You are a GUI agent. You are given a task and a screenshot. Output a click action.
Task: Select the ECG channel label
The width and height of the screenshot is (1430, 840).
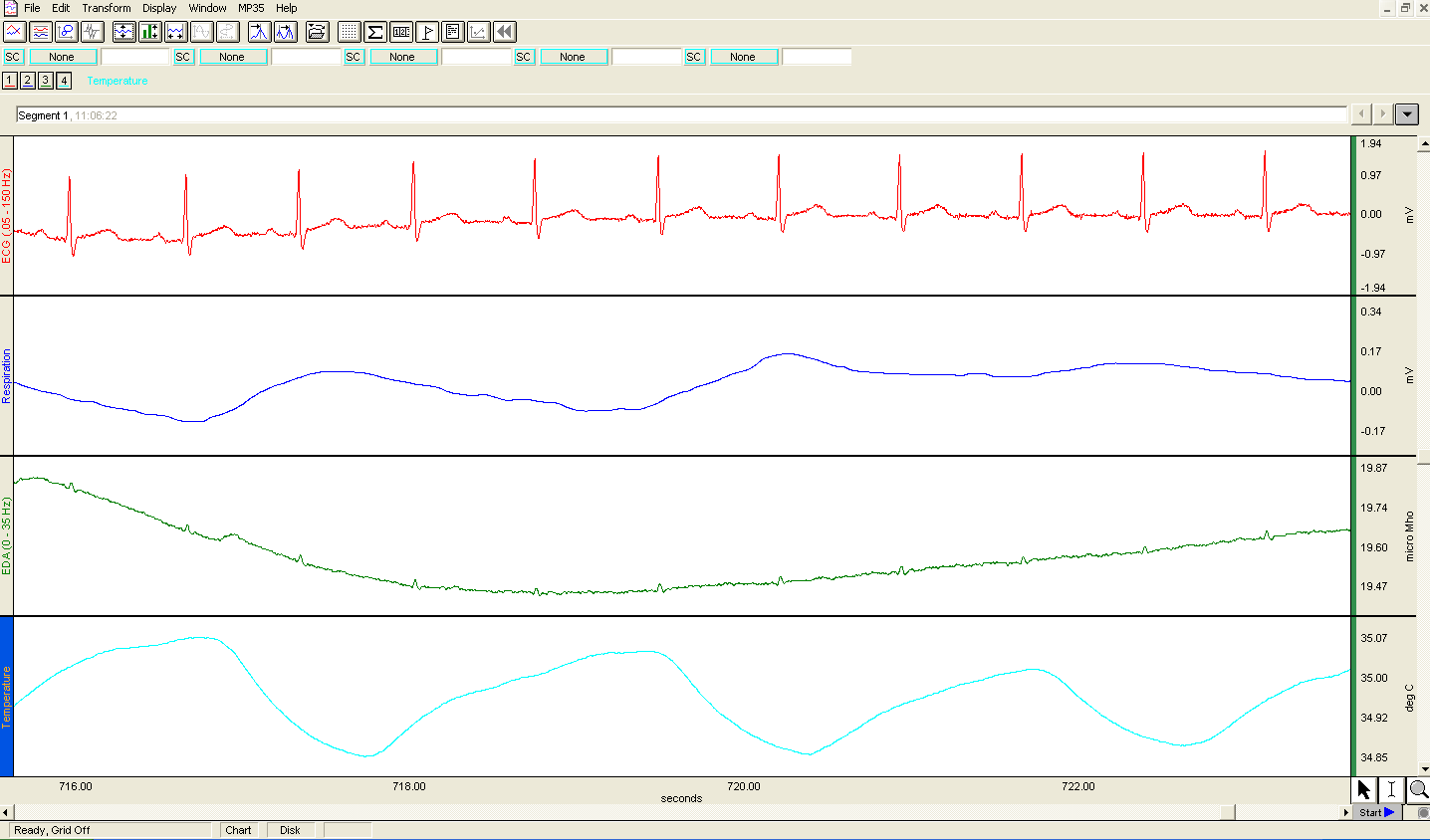[6, 216]
